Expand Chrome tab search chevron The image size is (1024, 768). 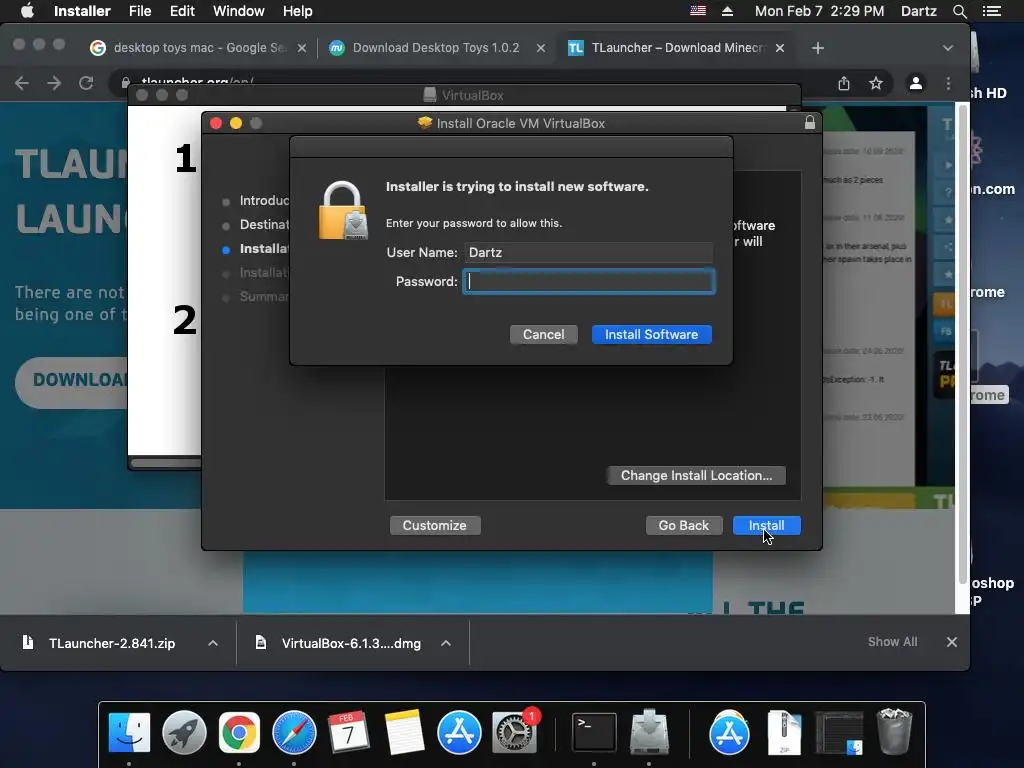948,48
